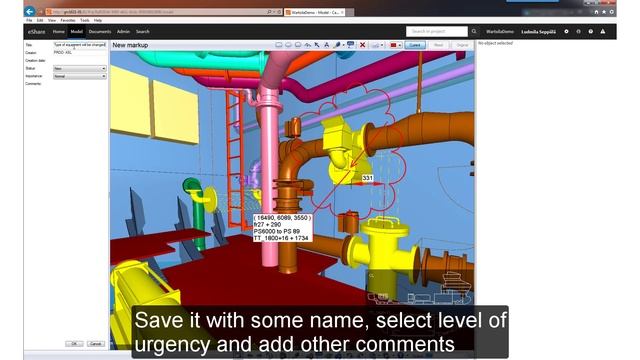Open the line style dropdown arrow
This screenshot has width=640, height=360.
(382, 45)
